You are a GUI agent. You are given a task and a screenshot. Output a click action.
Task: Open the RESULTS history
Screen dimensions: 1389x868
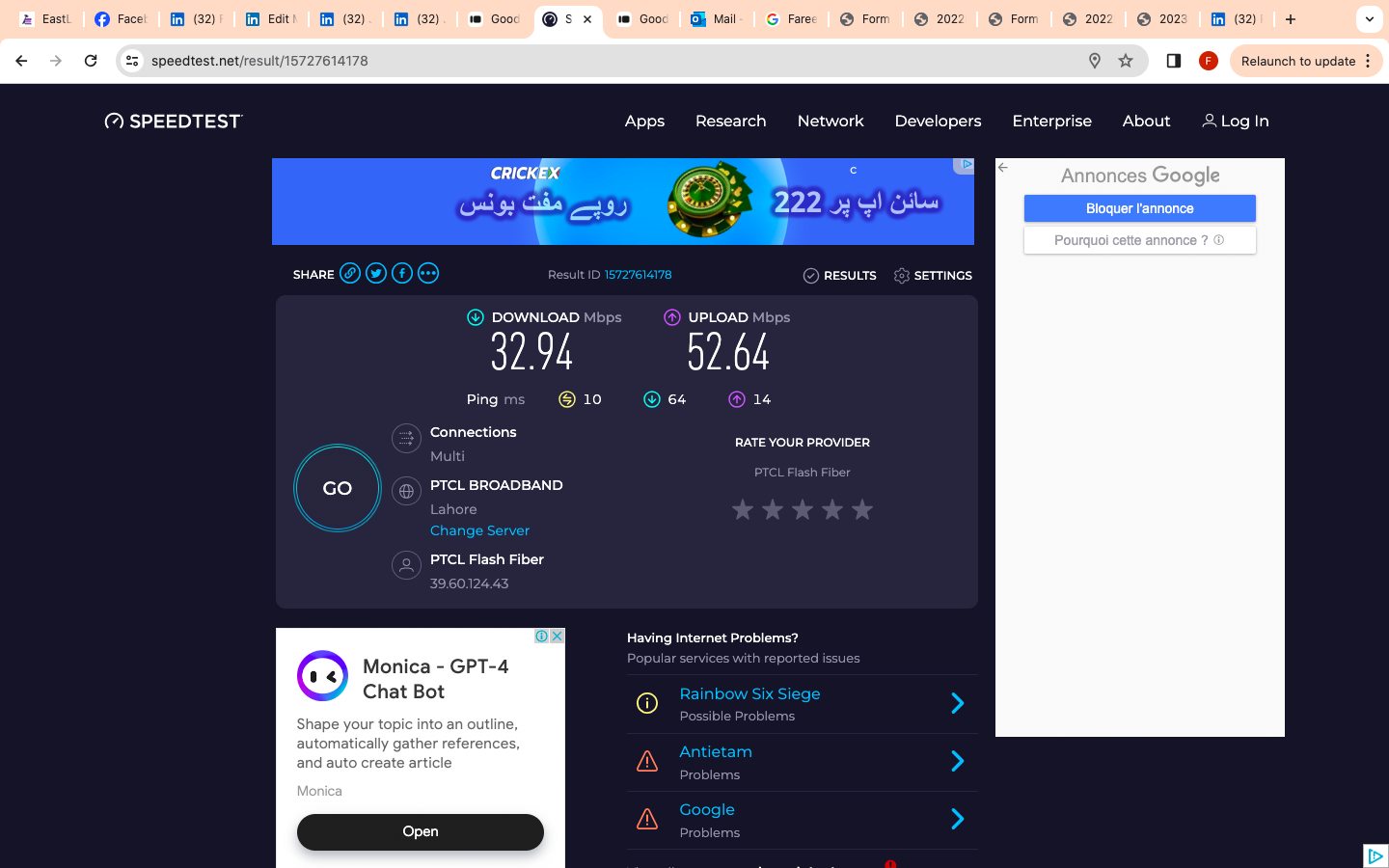pyautogui.click(x=840, y=276)
